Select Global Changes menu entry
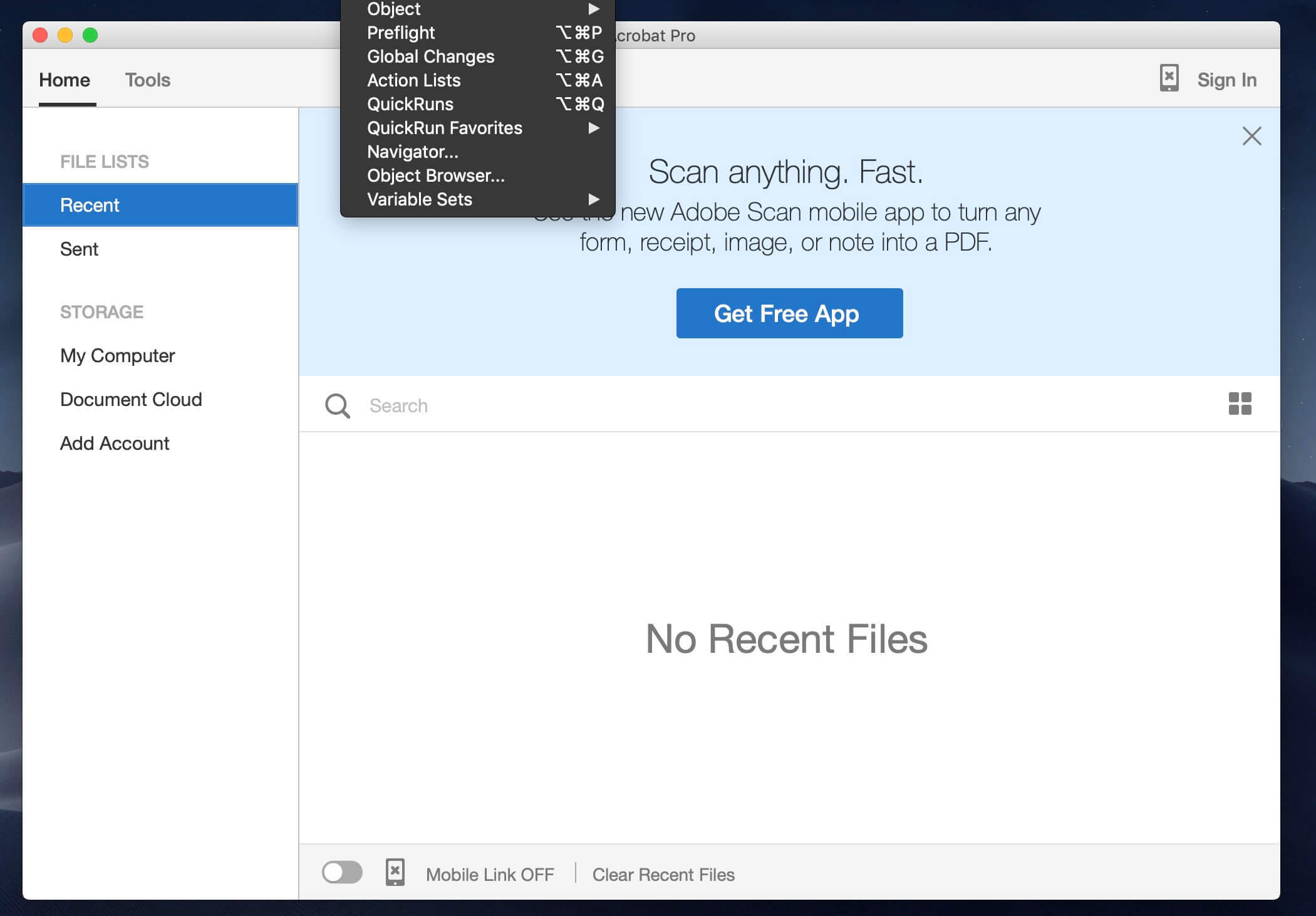This screenshot has height=916, width=1316. 478,56
